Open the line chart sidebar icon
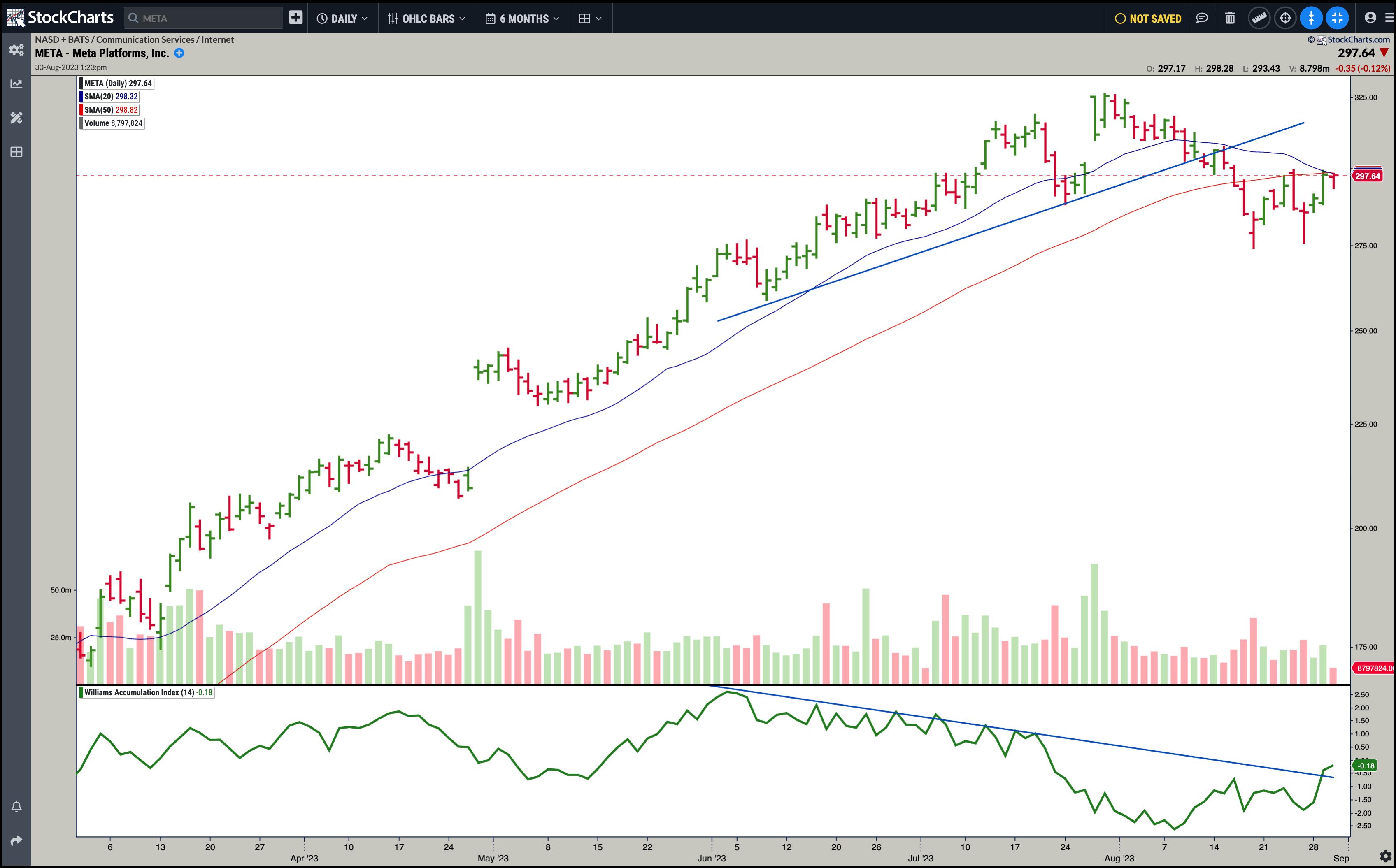Image resolution: width=1396 pixels, height=868 pixels. pyautogui.click(x=16, y=84)
